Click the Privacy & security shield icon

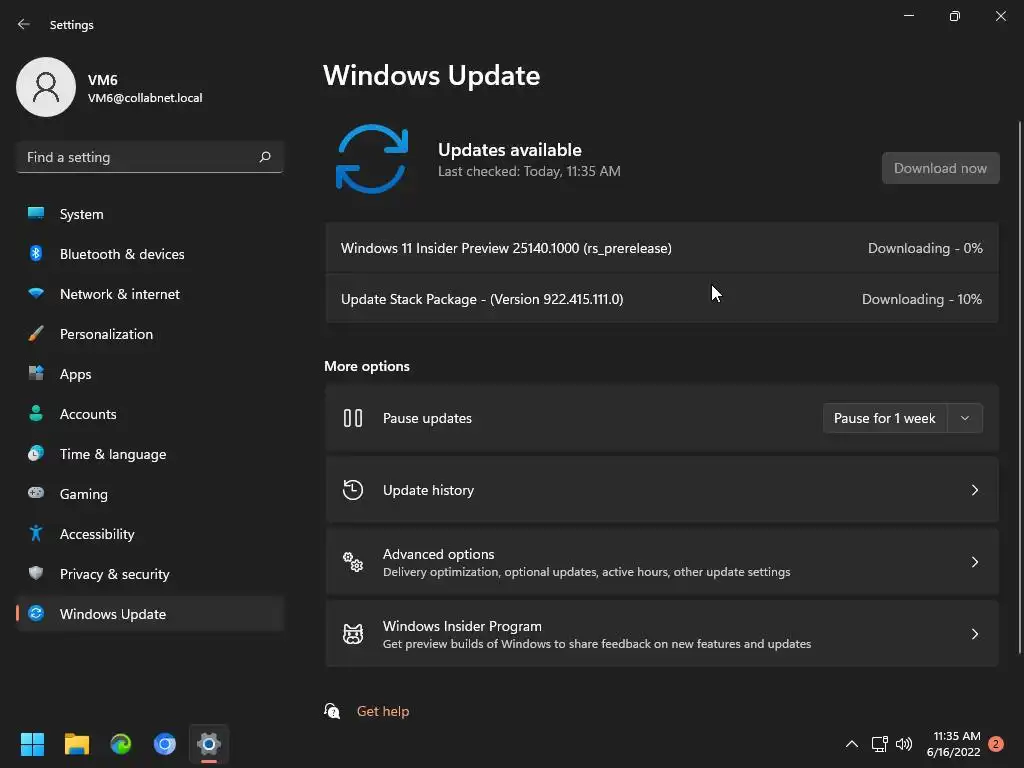(x=36, y=573)
